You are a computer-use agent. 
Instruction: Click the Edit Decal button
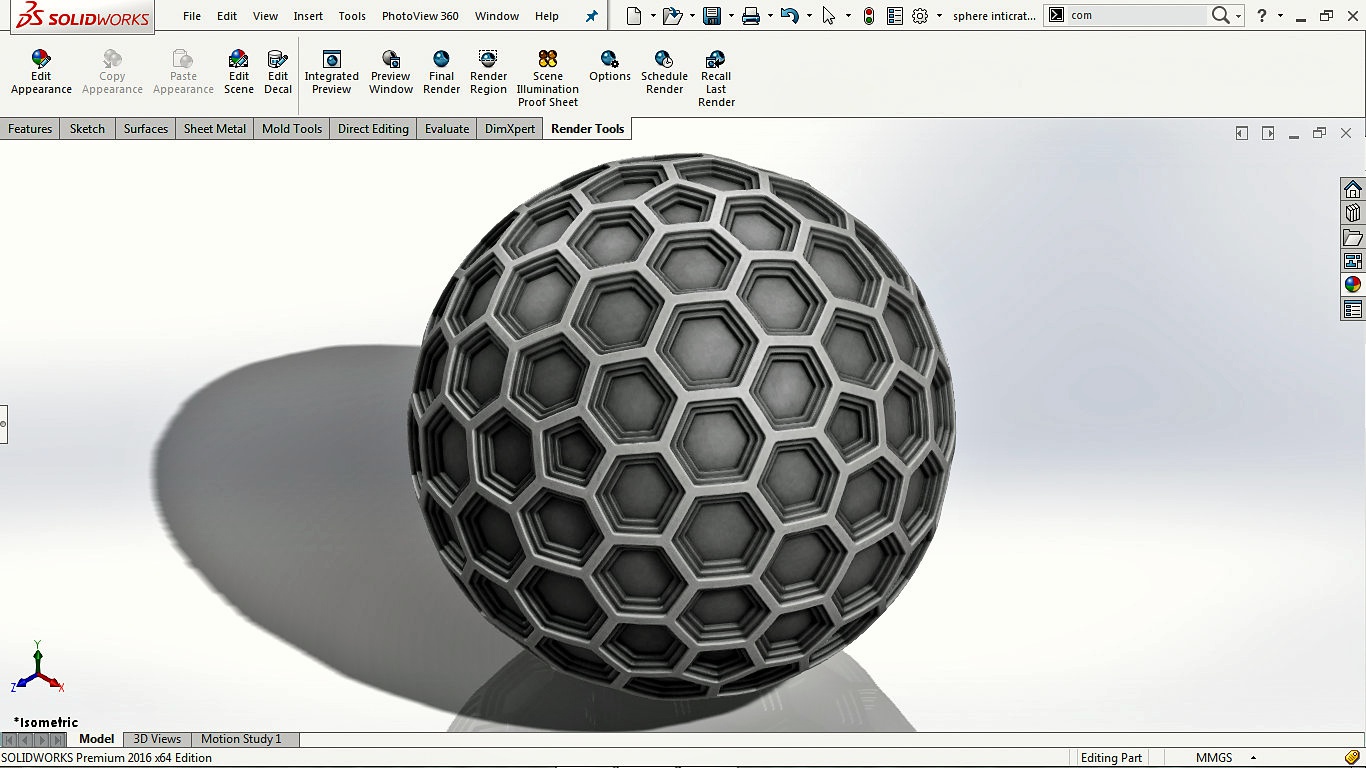(x=277, y=70)
